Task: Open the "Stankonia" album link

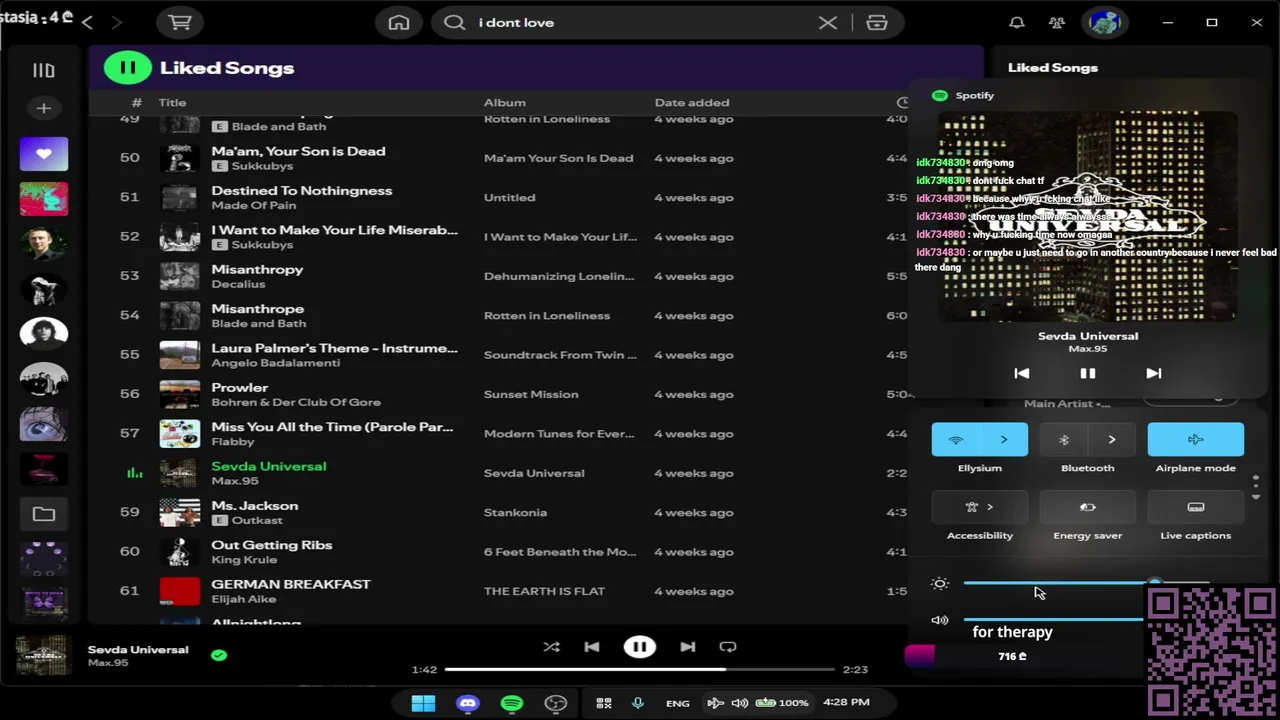Action: pyautogui.click(x=515, y=512)
